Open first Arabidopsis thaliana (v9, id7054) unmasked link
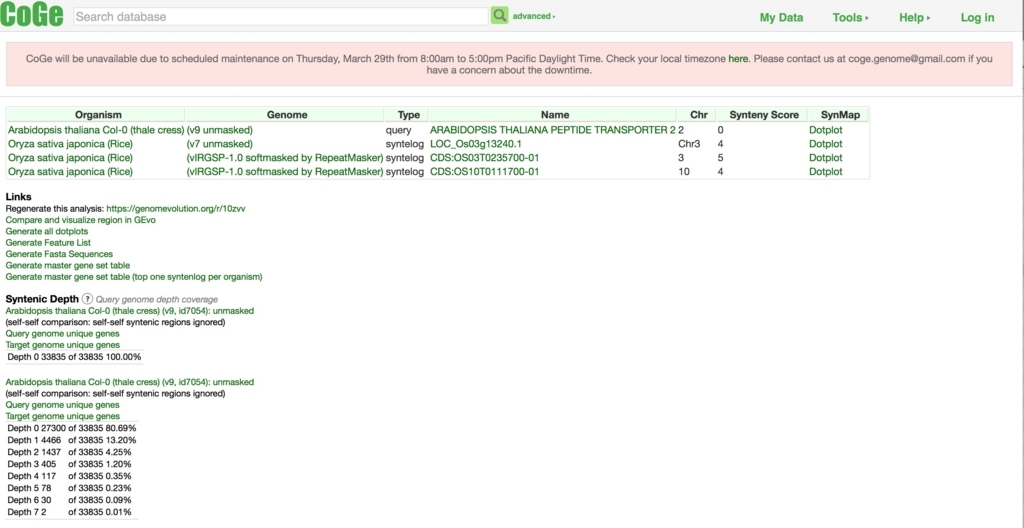 129,310
